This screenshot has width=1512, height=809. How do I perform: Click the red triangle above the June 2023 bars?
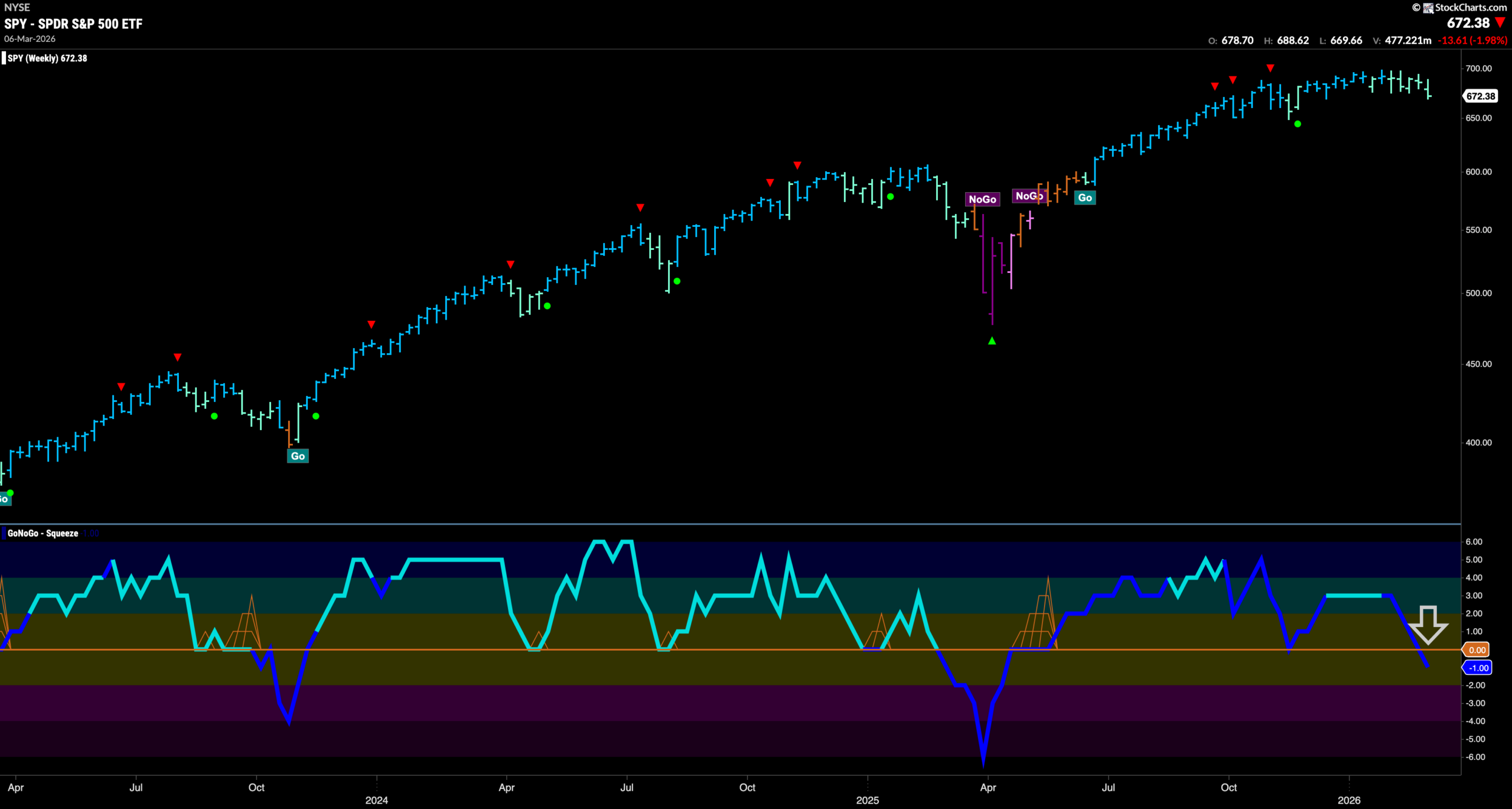[x=121, y=386]
